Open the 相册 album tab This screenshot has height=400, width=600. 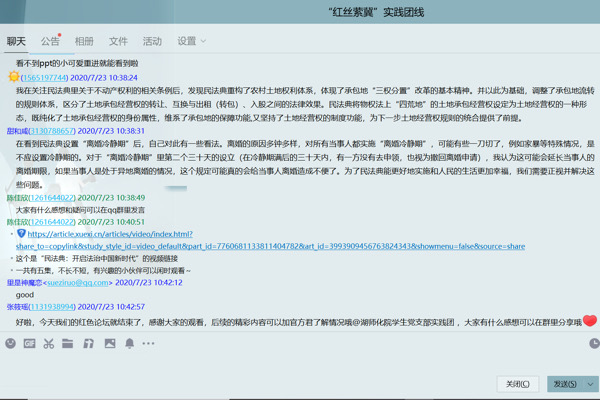[84, 41]
